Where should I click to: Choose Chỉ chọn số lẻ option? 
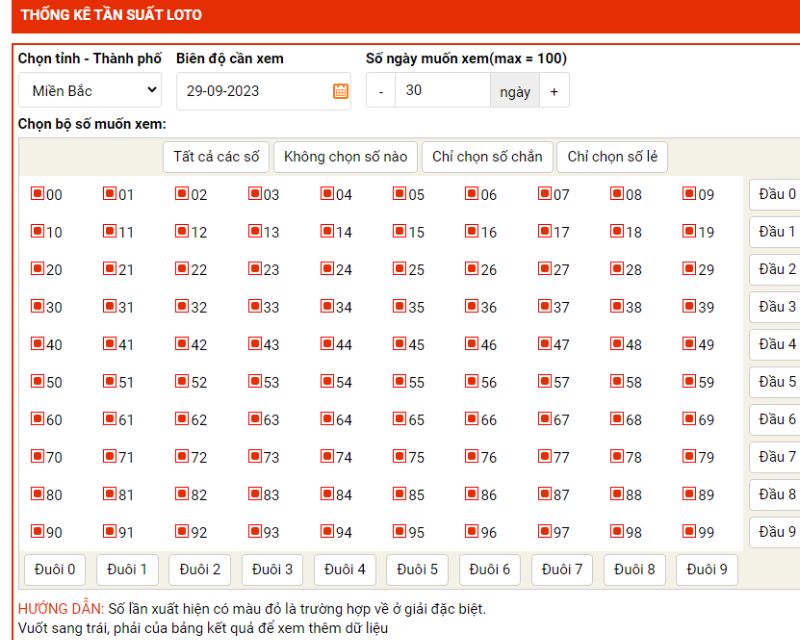point(612,157)
